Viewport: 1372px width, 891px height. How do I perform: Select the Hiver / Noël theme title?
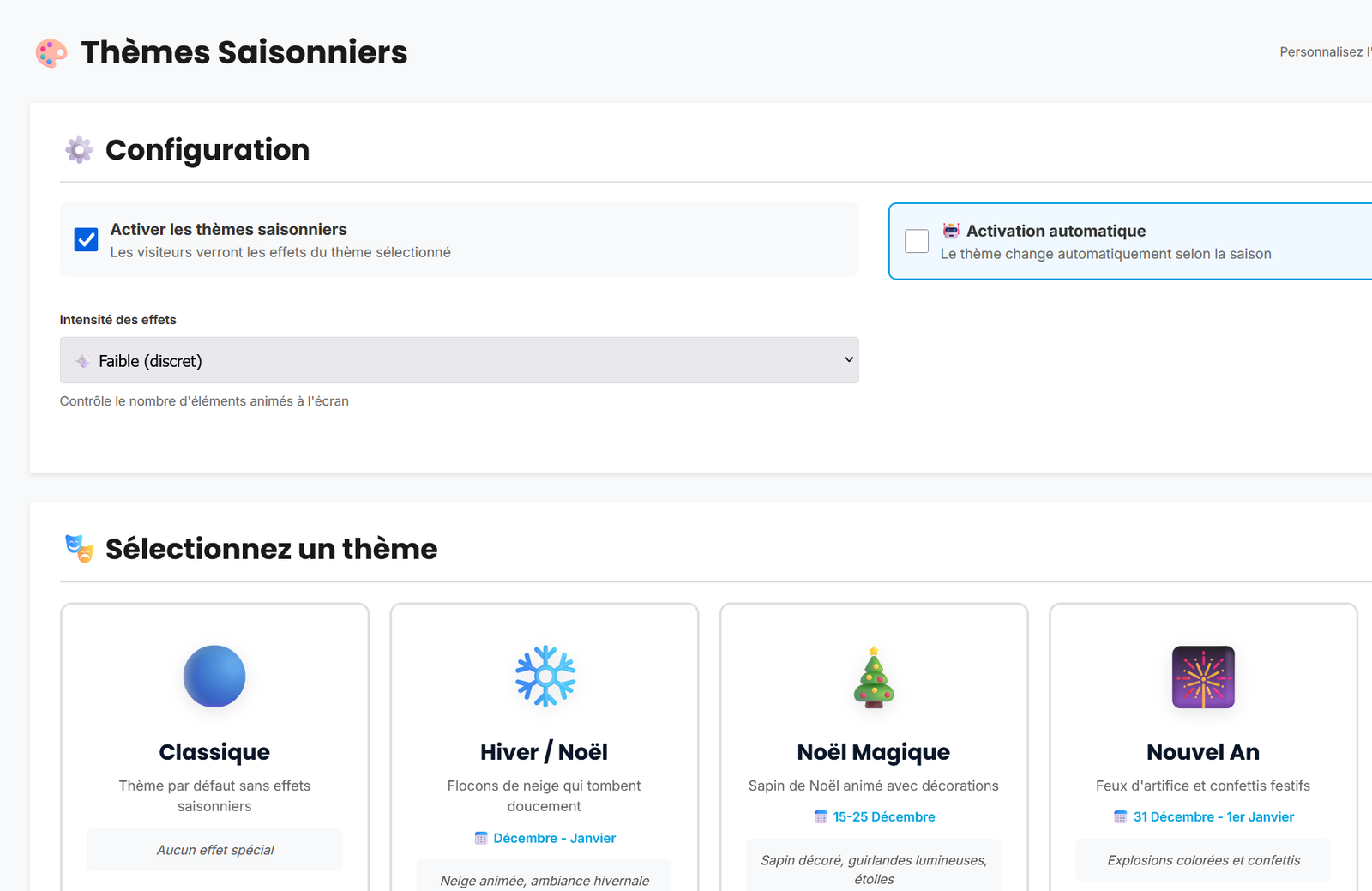tap(544, 752)
